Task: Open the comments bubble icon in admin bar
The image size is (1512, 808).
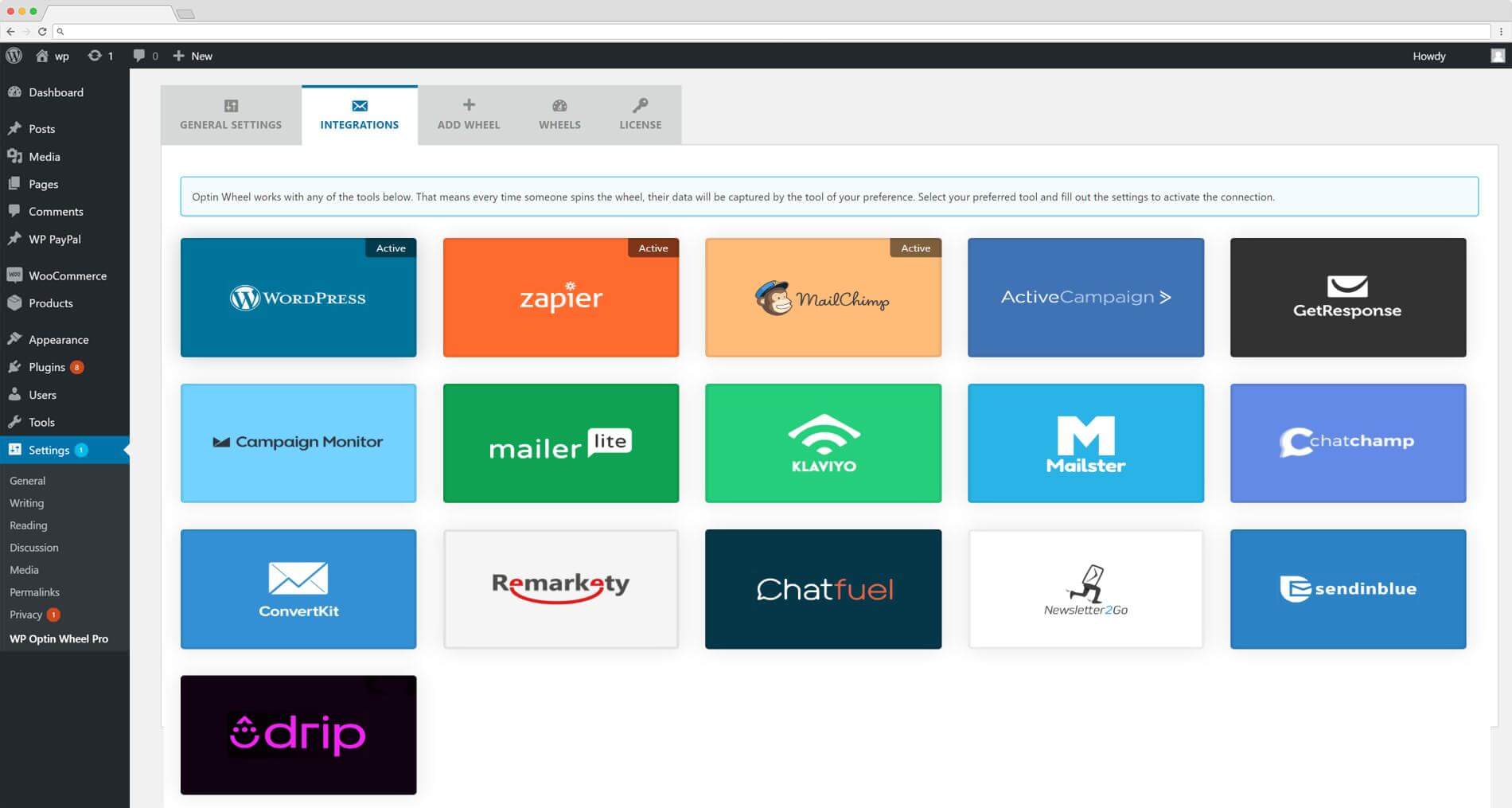Action: pyautogui.click(x=138, y=56)
